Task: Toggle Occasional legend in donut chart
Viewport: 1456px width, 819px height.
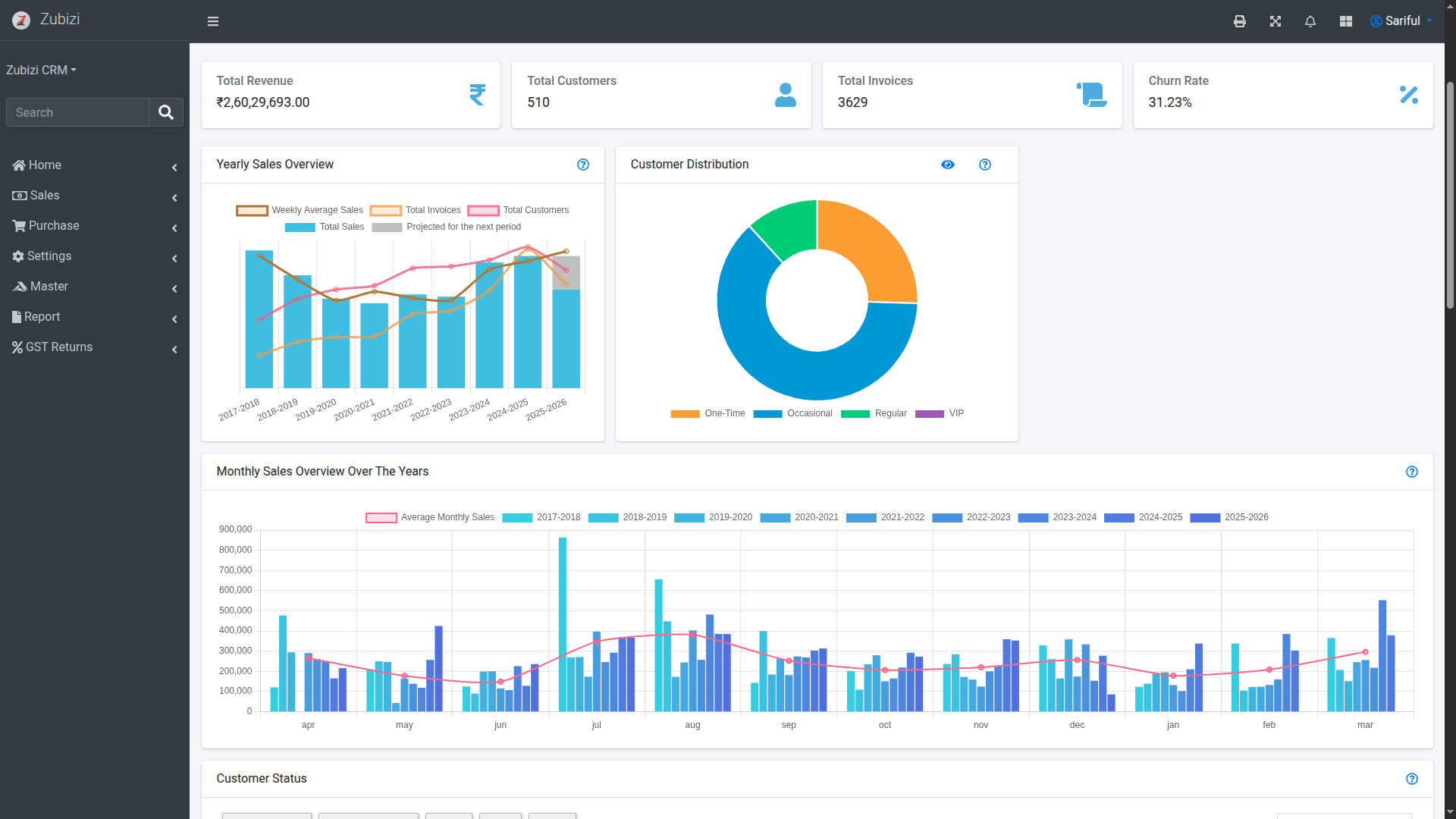Action: click(x=793, y=413)
